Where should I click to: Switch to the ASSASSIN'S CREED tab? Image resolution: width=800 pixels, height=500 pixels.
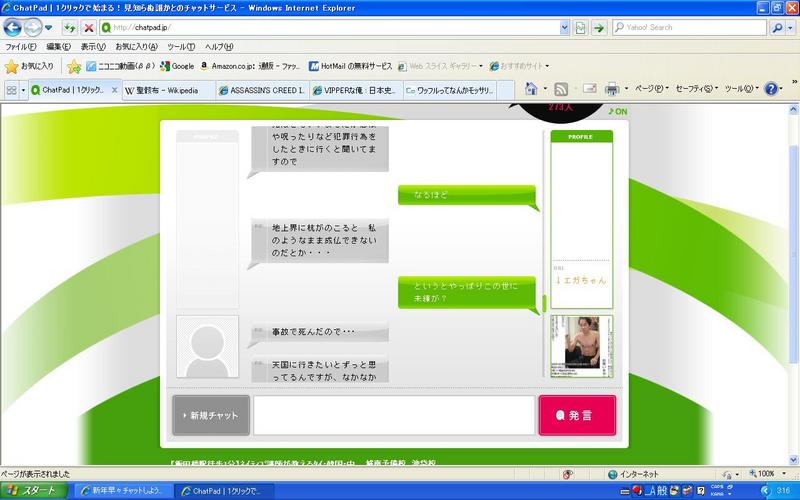coord(262,91)
